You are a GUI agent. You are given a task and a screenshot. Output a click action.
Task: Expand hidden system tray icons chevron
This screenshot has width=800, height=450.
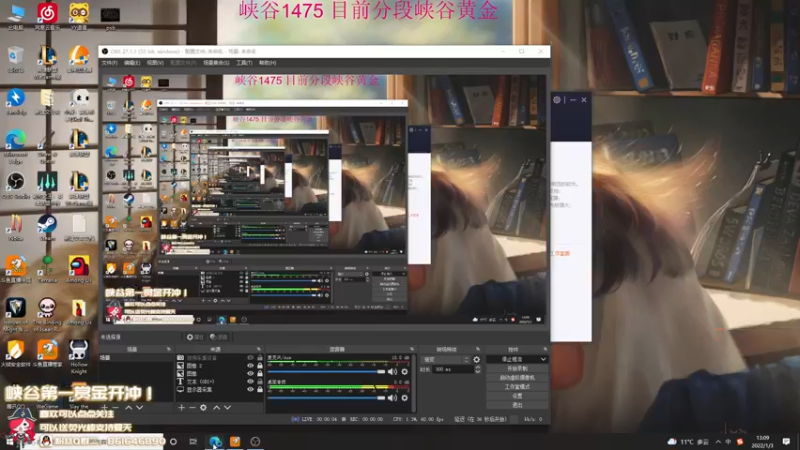click(718, 441)
